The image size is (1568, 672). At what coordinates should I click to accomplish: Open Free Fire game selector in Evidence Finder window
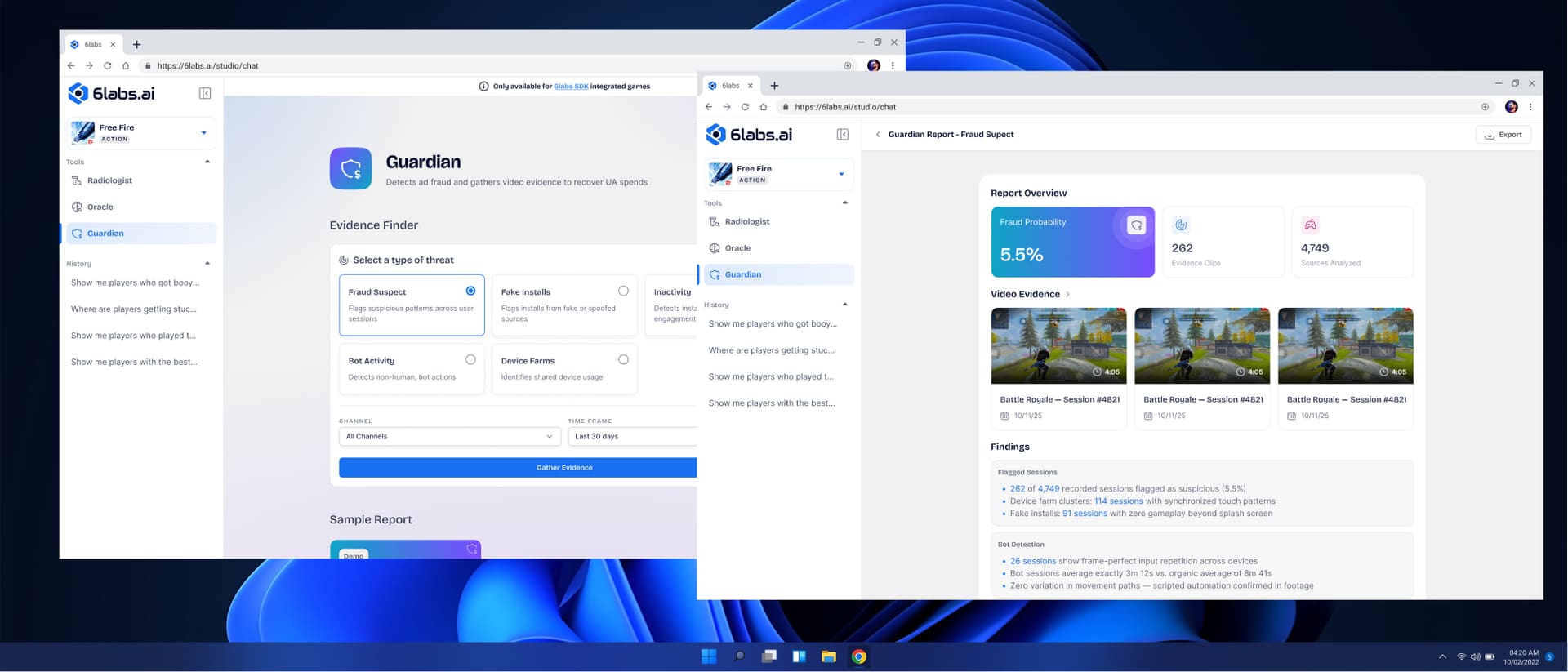coord(141,133)
